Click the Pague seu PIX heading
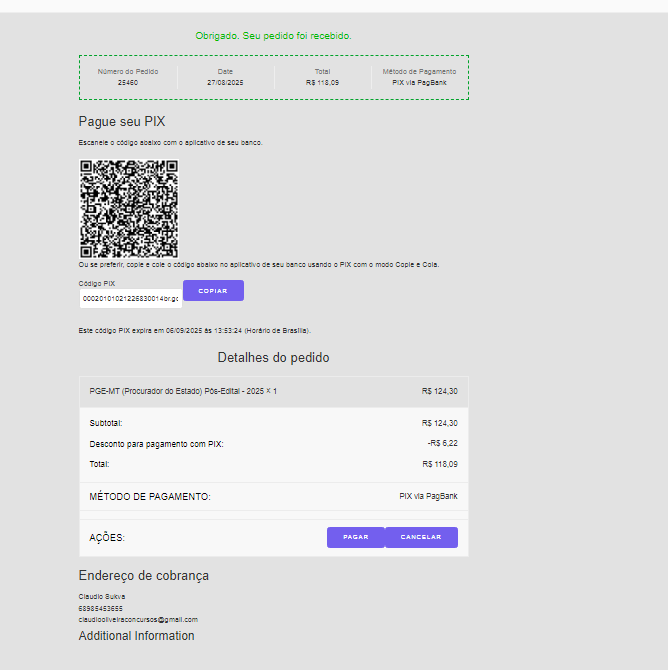The height and width of the screenshot is (670, 668). click(122, 122)
